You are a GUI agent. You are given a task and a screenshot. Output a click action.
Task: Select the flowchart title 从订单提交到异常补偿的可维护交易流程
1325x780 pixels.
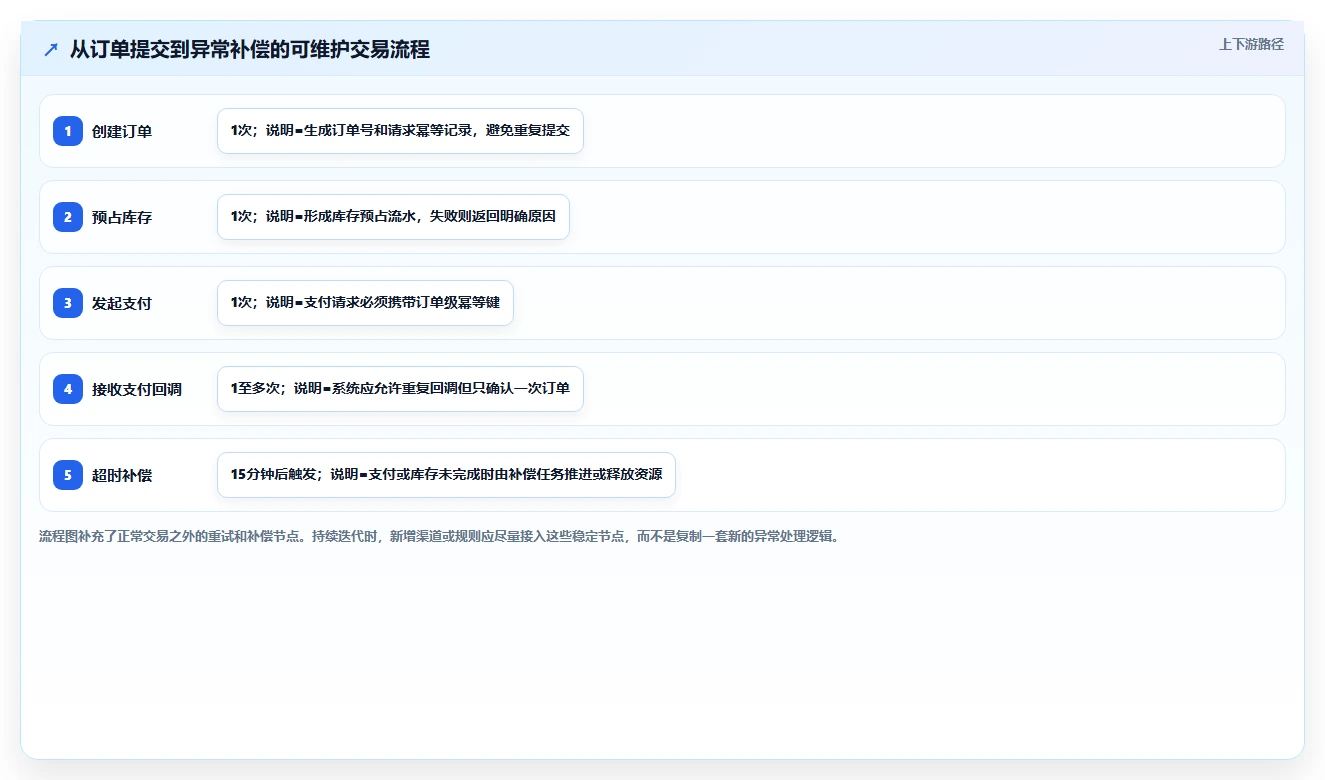[250, 50]
